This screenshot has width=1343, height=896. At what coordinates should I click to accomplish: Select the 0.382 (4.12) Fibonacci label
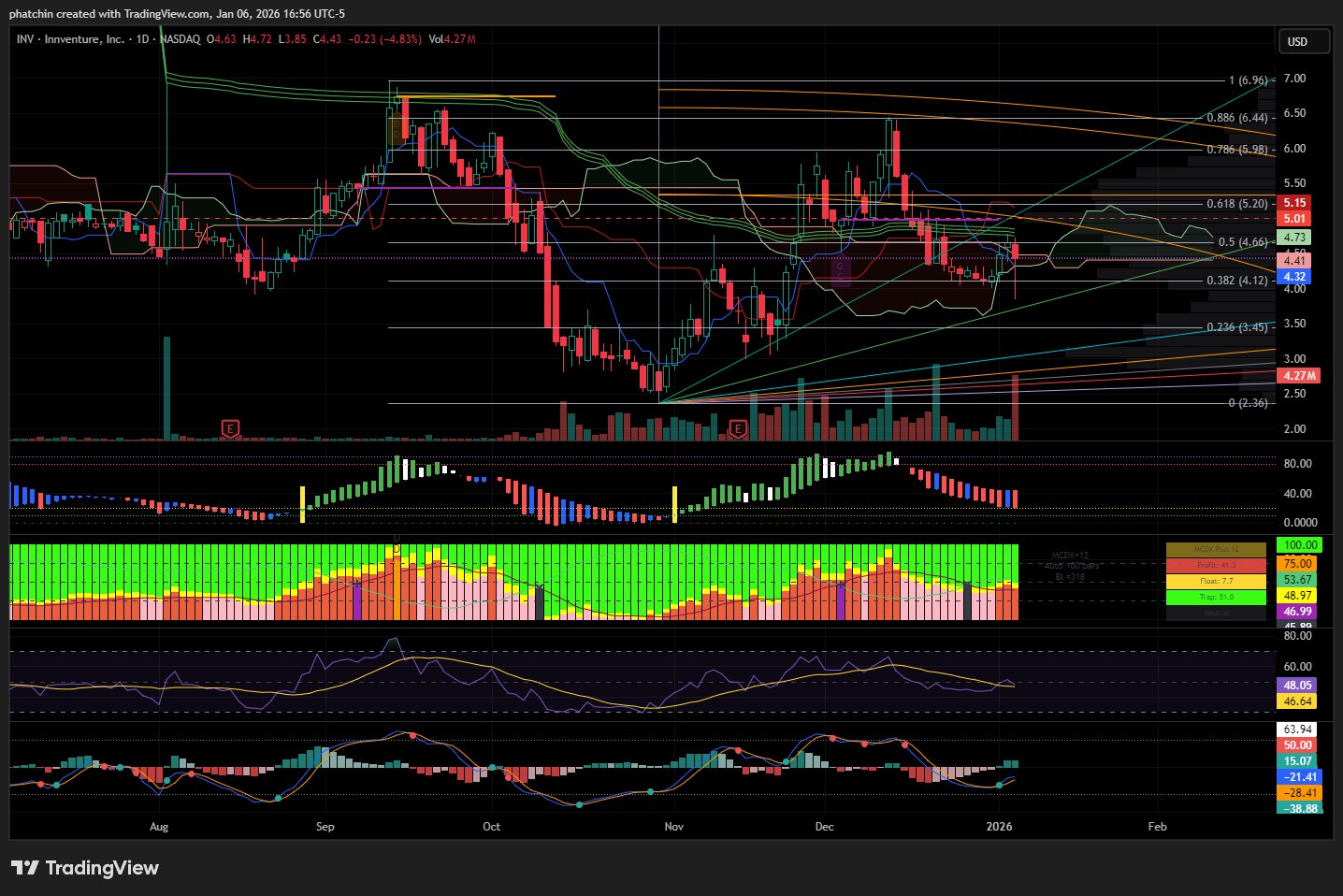1236,281
